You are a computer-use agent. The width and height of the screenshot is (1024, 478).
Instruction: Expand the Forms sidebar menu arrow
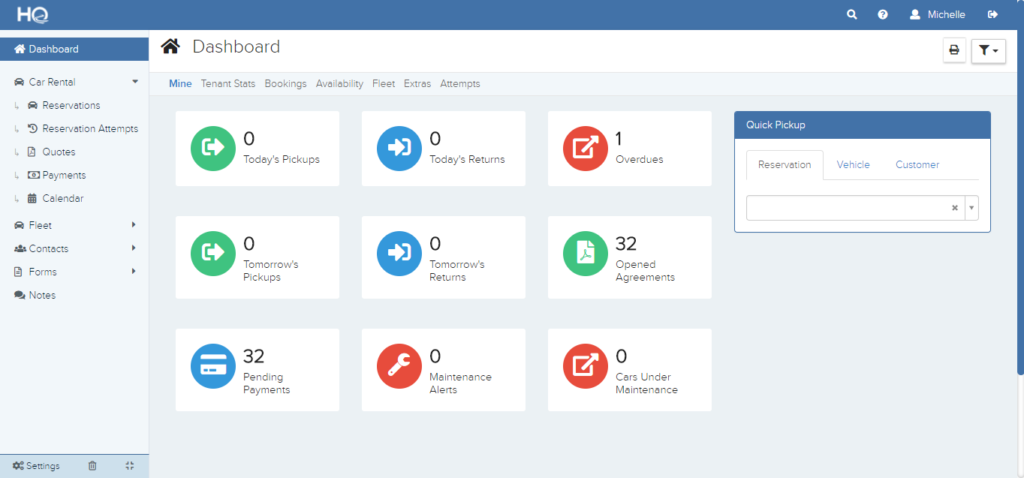(x=134, y=271)
